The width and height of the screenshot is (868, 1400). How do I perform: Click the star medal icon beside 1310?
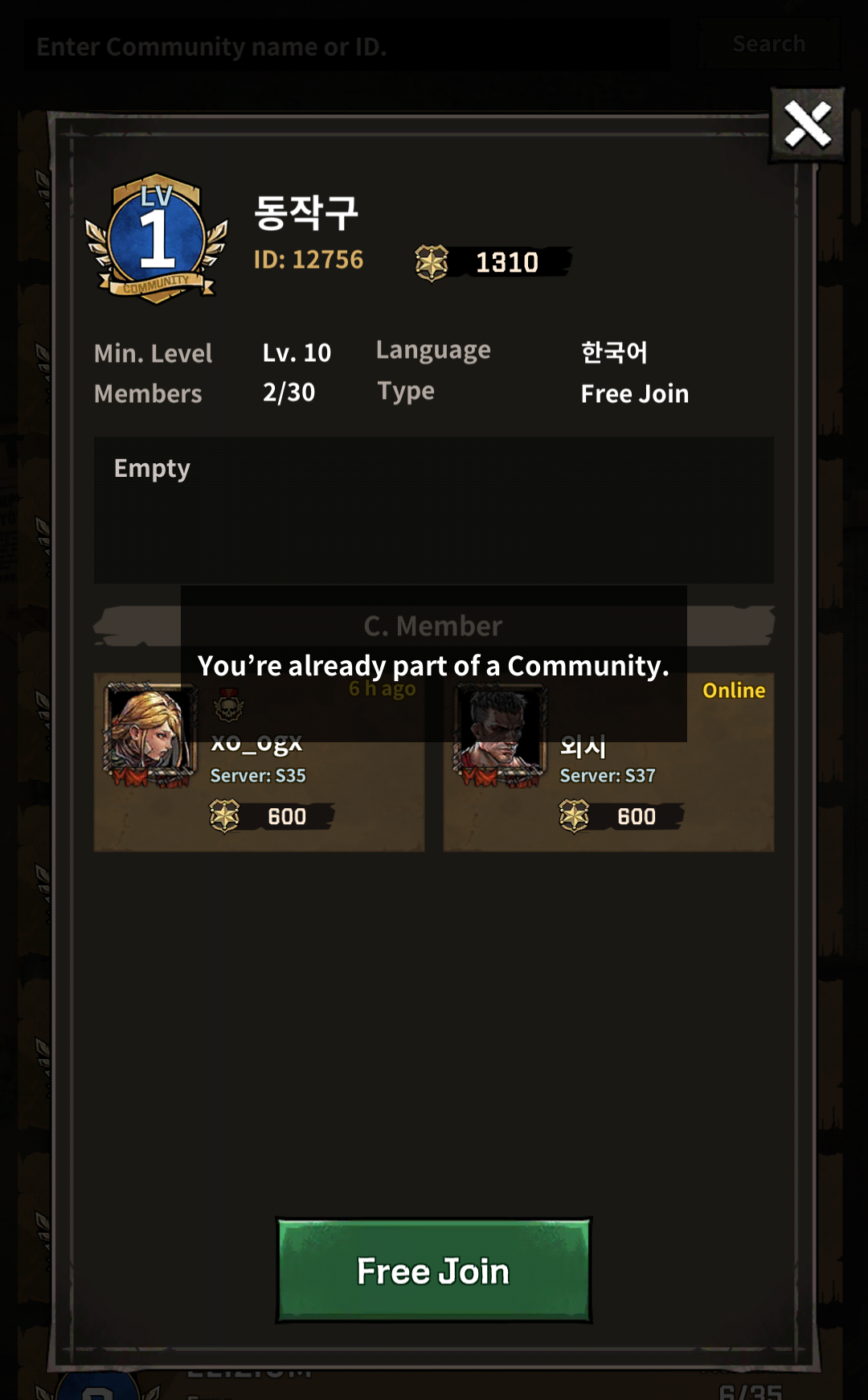(x=432, y=263)
